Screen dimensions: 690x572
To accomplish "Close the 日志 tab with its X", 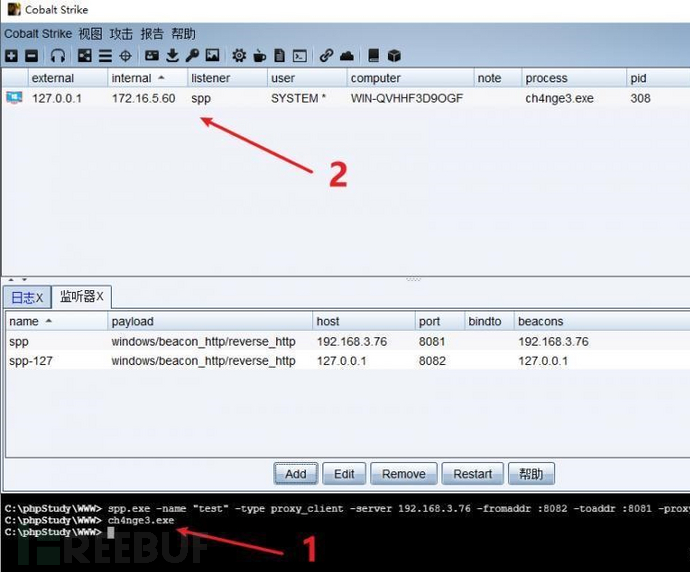I will pyautogui.click(x=39, y=298).
